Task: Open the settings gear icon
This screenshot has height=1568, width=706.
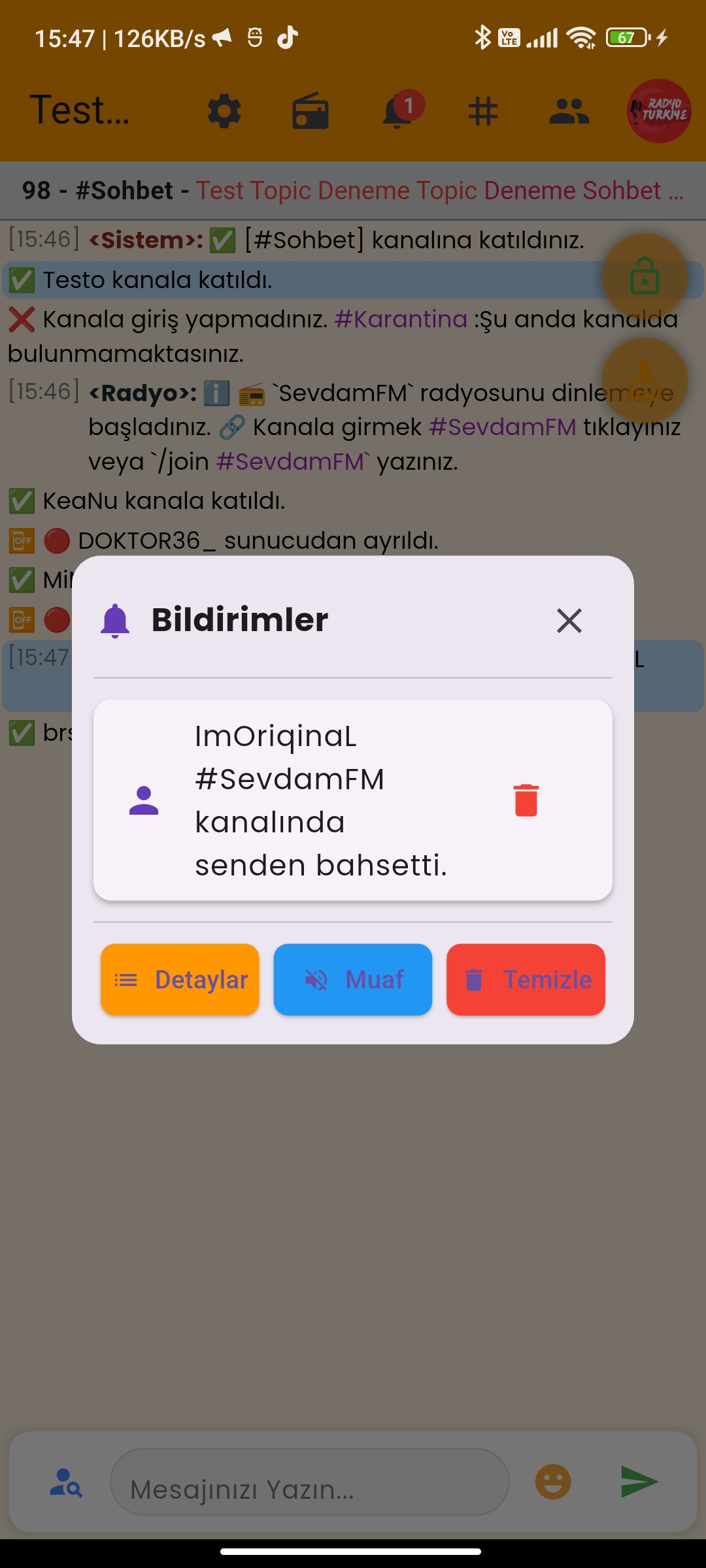Action: click(x=224, y=111)
